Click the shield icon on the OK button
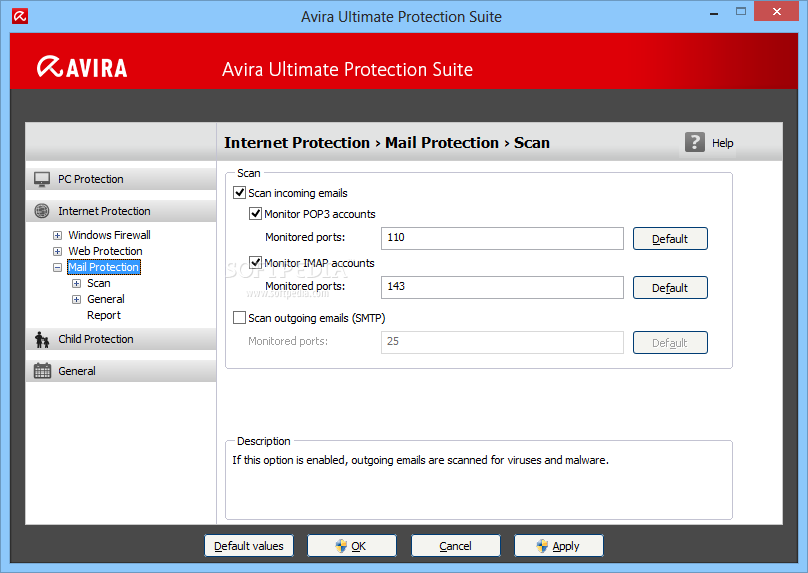 pyautogui.click(x=341, y=546)
